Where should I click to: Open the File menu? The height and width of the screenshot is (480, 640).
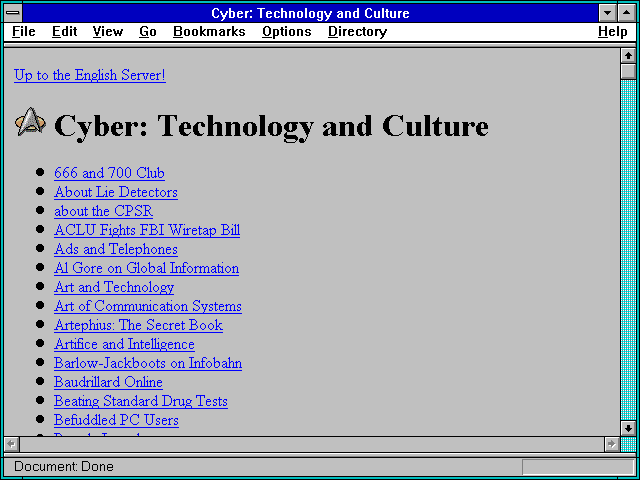[x=24, y=31]
